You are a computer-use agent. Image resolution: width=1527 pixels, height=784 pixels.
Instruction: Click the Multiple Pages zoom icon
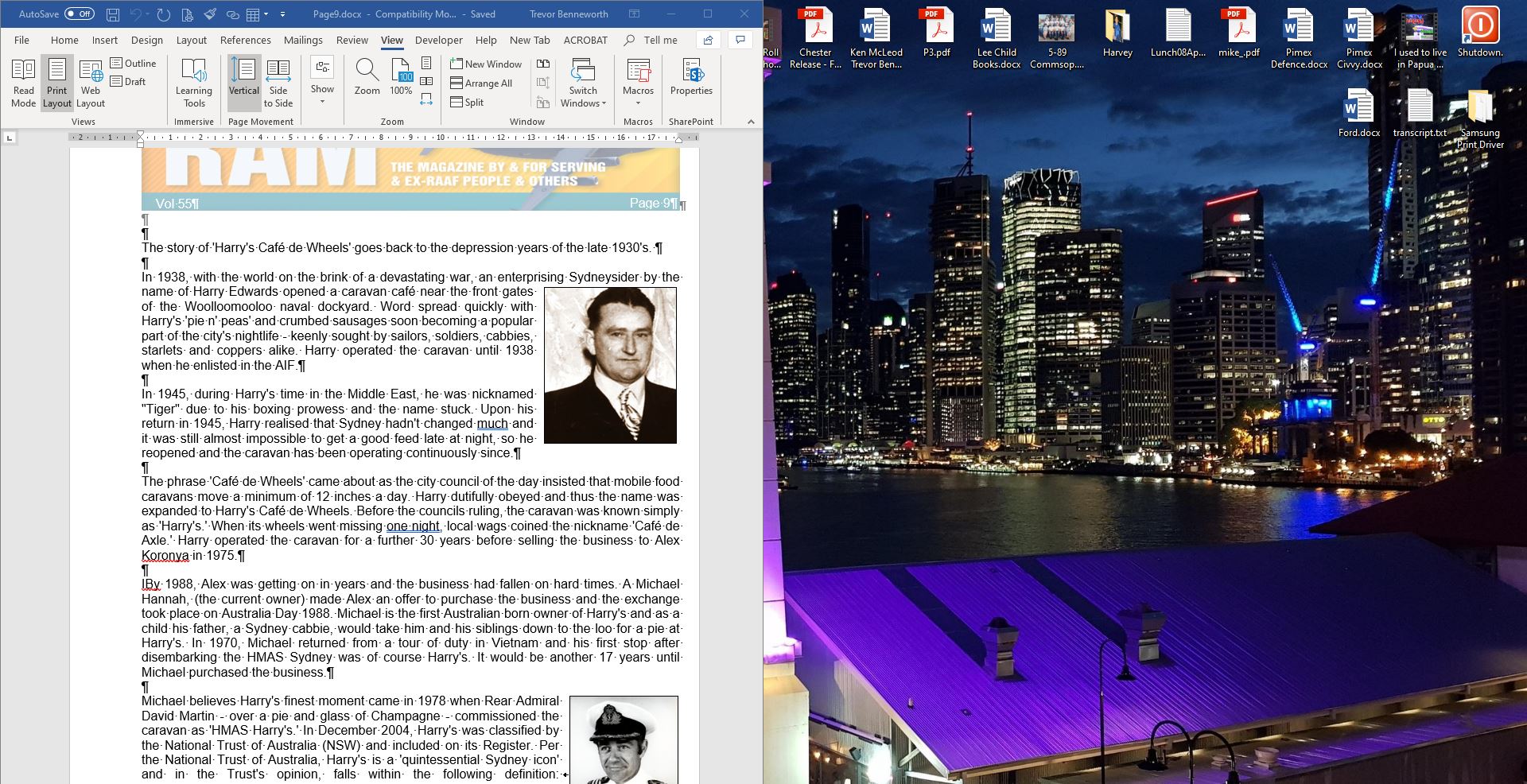[x=427, y=81]
